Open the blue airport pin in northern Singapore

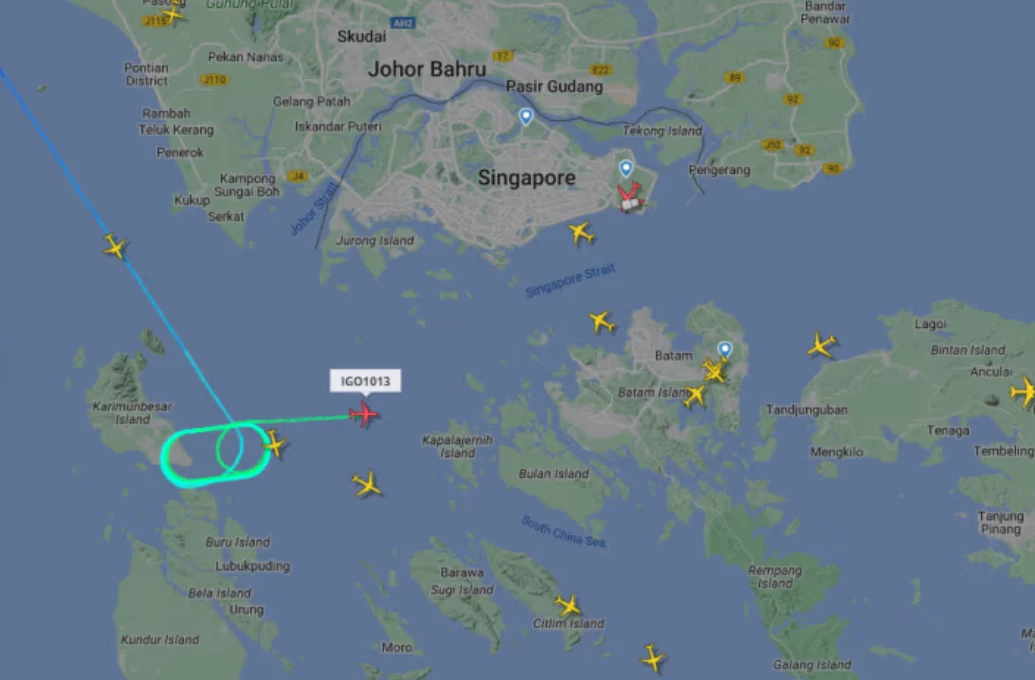click(525, 117)
